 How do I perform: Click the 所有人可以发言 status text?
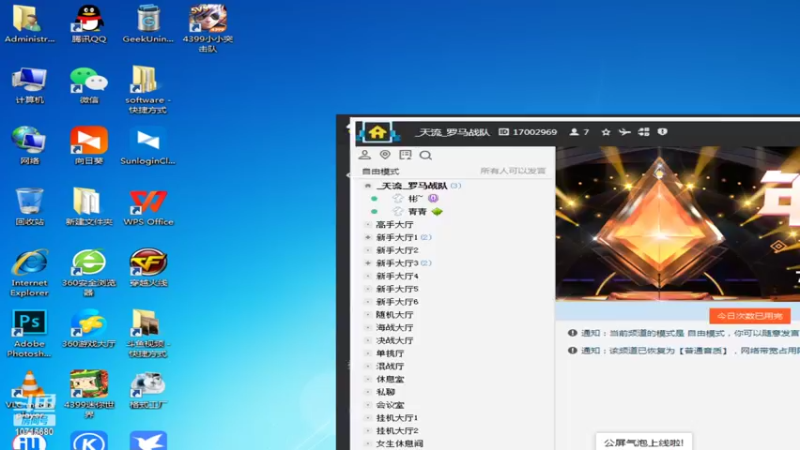click(513, 171)
